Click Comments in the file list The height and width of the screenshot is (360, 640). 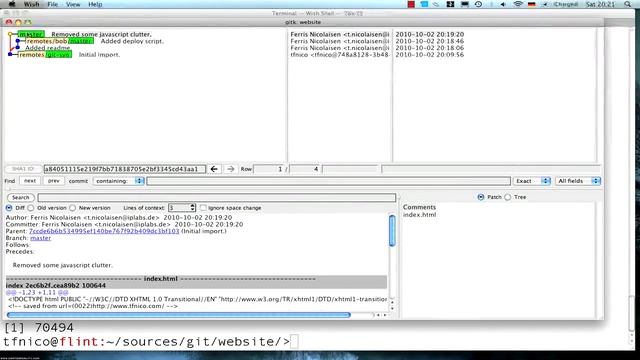pyautogui.click(x=419, y=207)
